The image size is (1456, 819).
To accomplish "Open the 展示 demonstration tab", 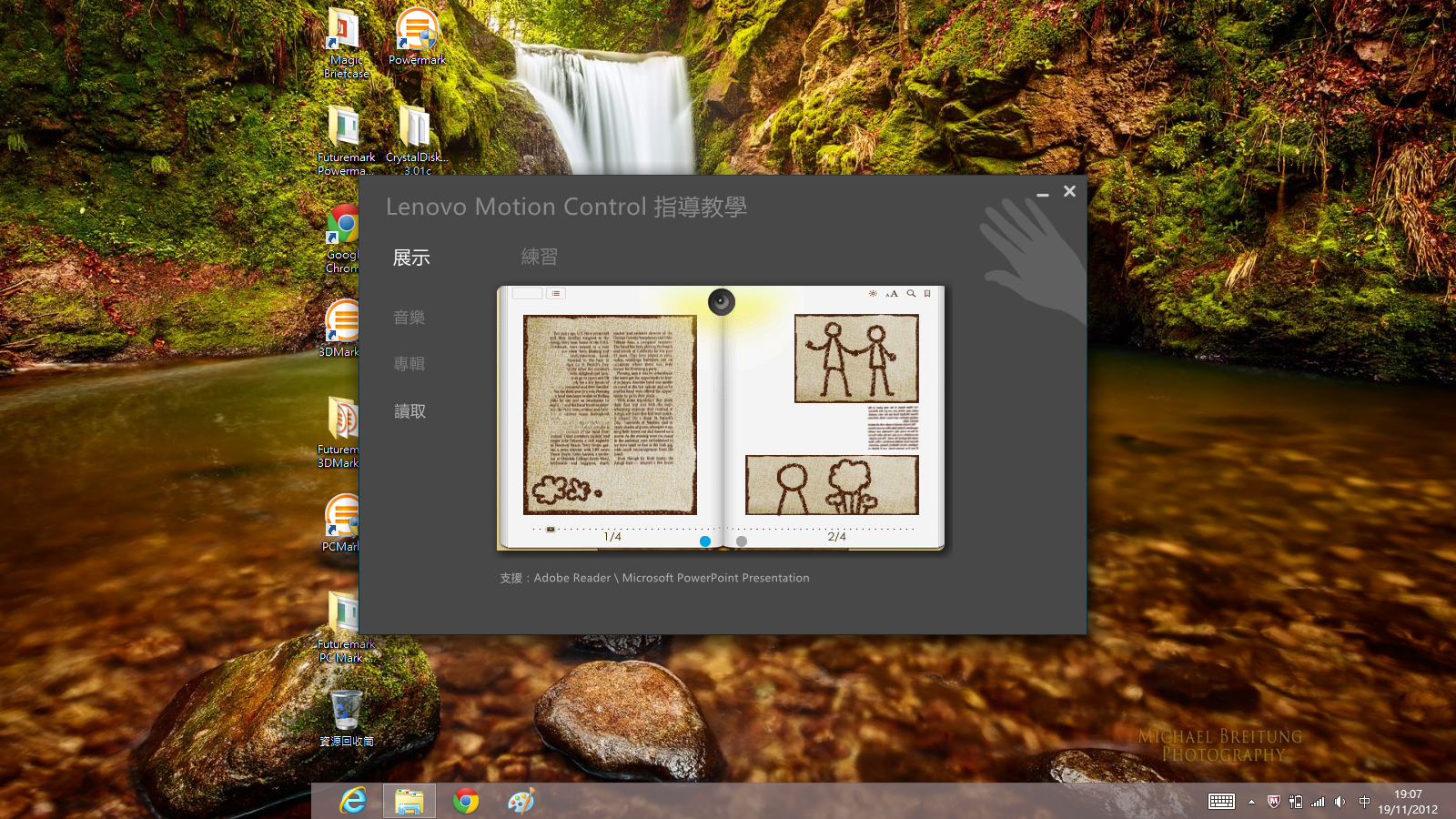I will [x=411, y=258].
